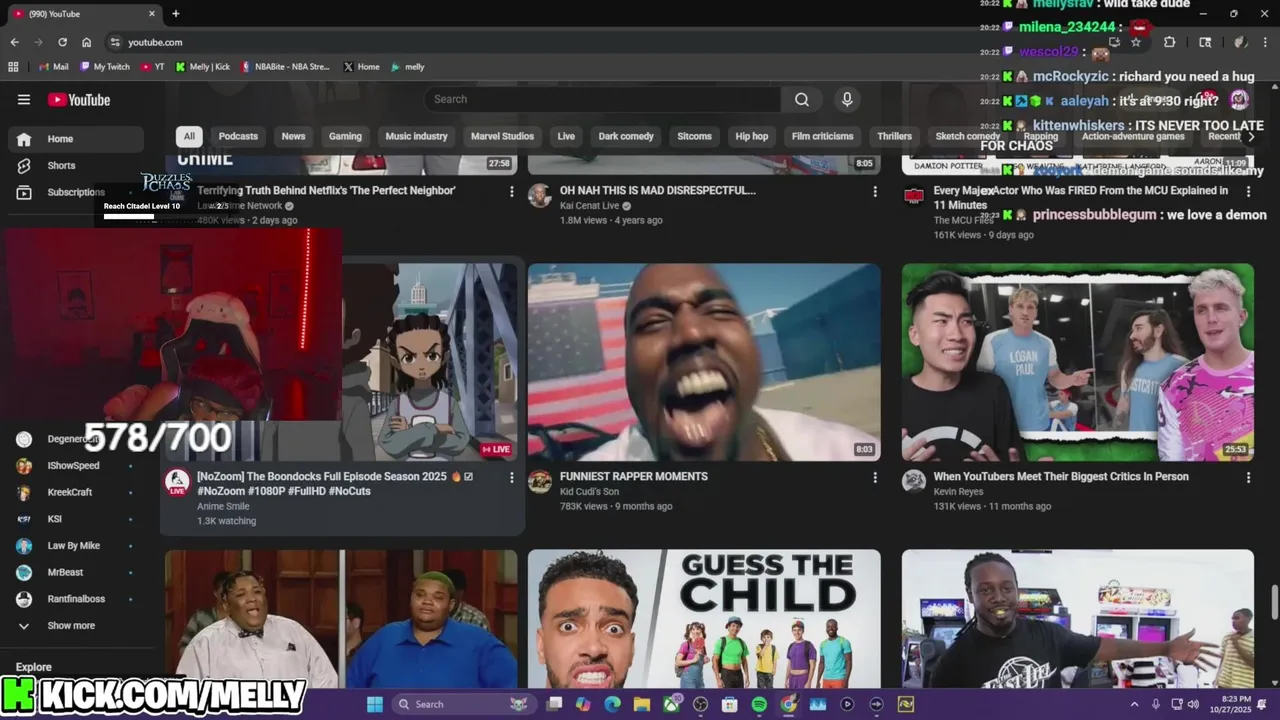Click the page vertical scrollbar thumb
This screenshot has height=720, width=1280.
pyautogui.click(x=1274, y=603)
